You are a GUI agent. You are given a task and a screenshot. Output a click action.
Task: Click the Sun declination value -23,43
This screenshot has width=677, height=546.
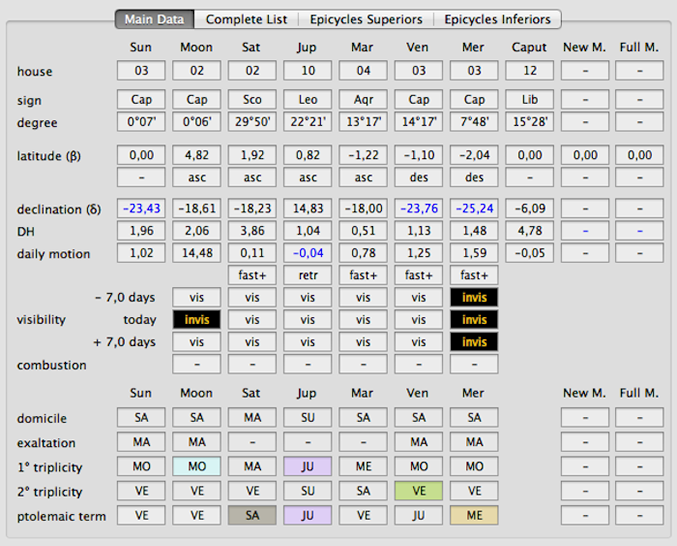141,208
